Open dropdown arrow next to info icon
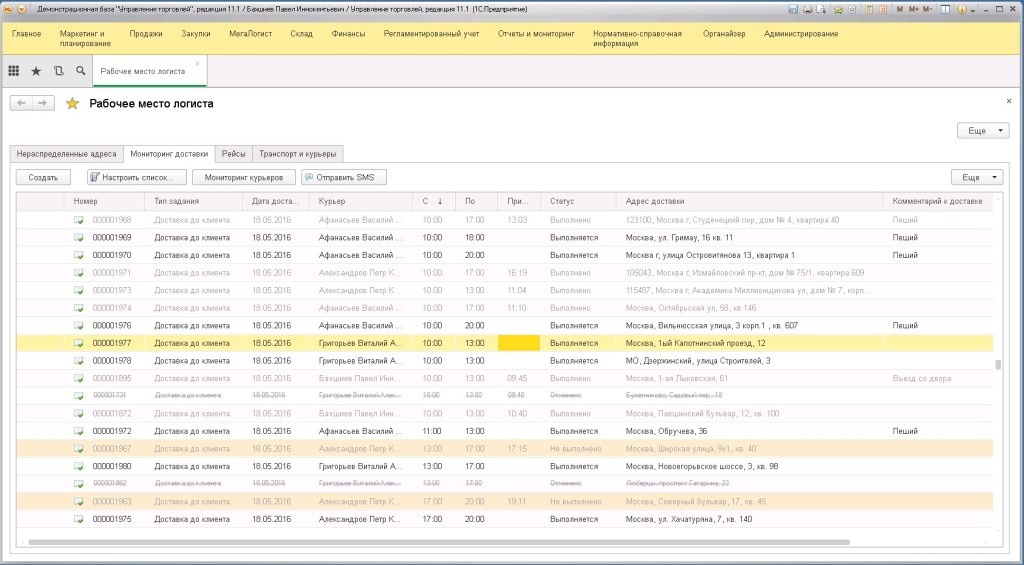Screen dimensions: 1024x565 [x=972, y=11]
